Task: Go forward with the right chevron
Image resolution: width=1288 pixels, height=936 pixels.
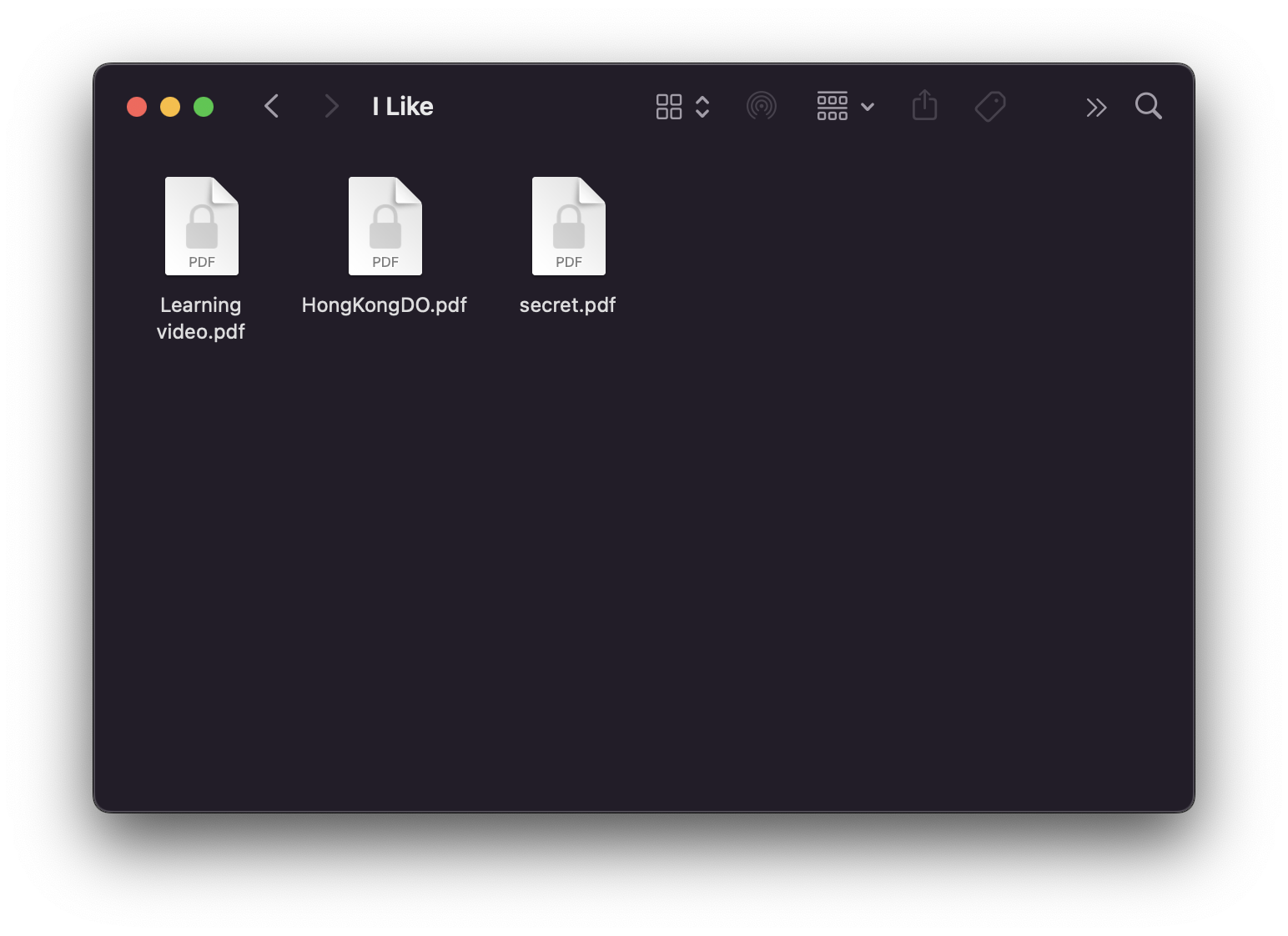Action: click(x=331, y=106)
